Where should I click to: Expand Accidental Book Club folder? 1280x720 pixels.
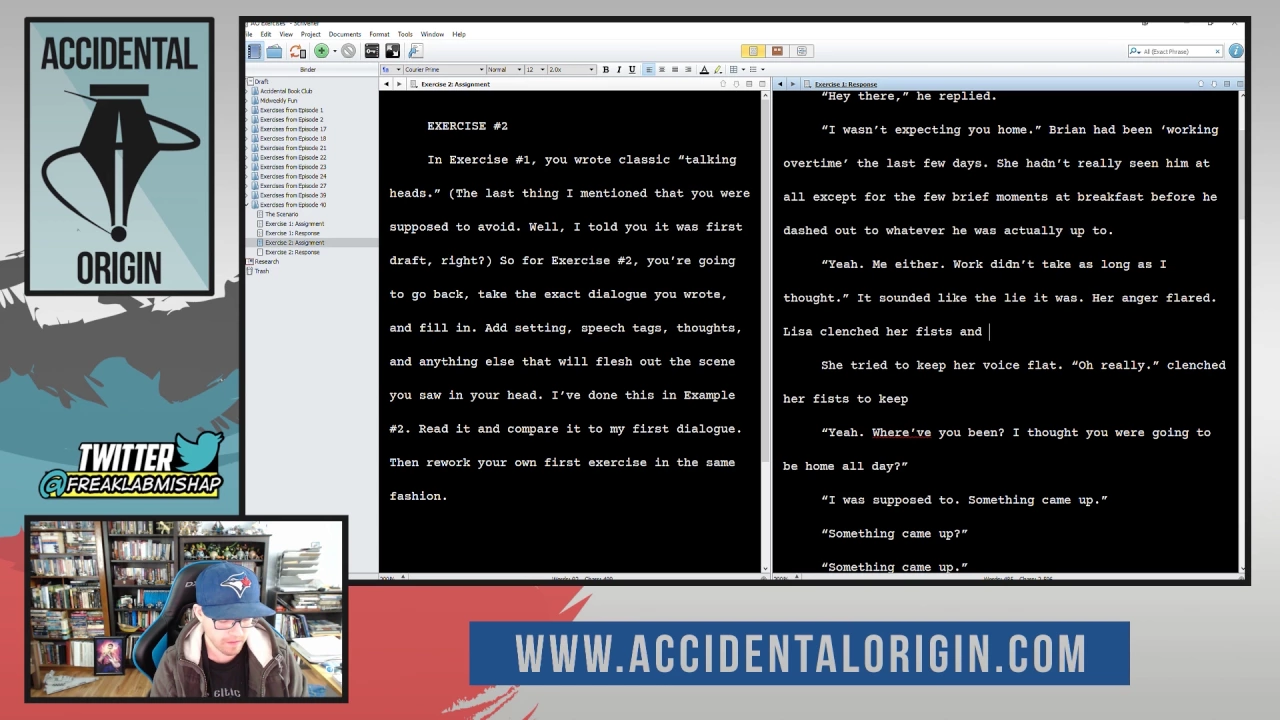(249, 91)
